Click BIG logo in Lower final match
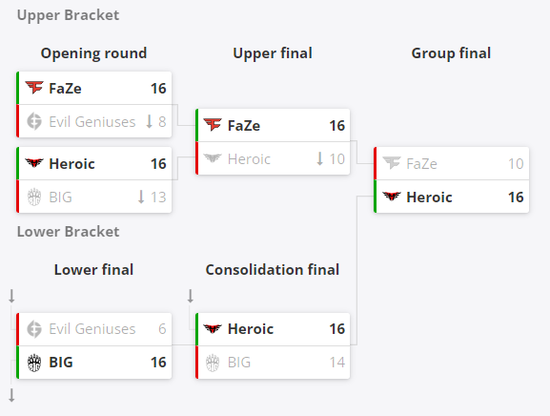The image size is (550, 416). (x=34, y=362)
